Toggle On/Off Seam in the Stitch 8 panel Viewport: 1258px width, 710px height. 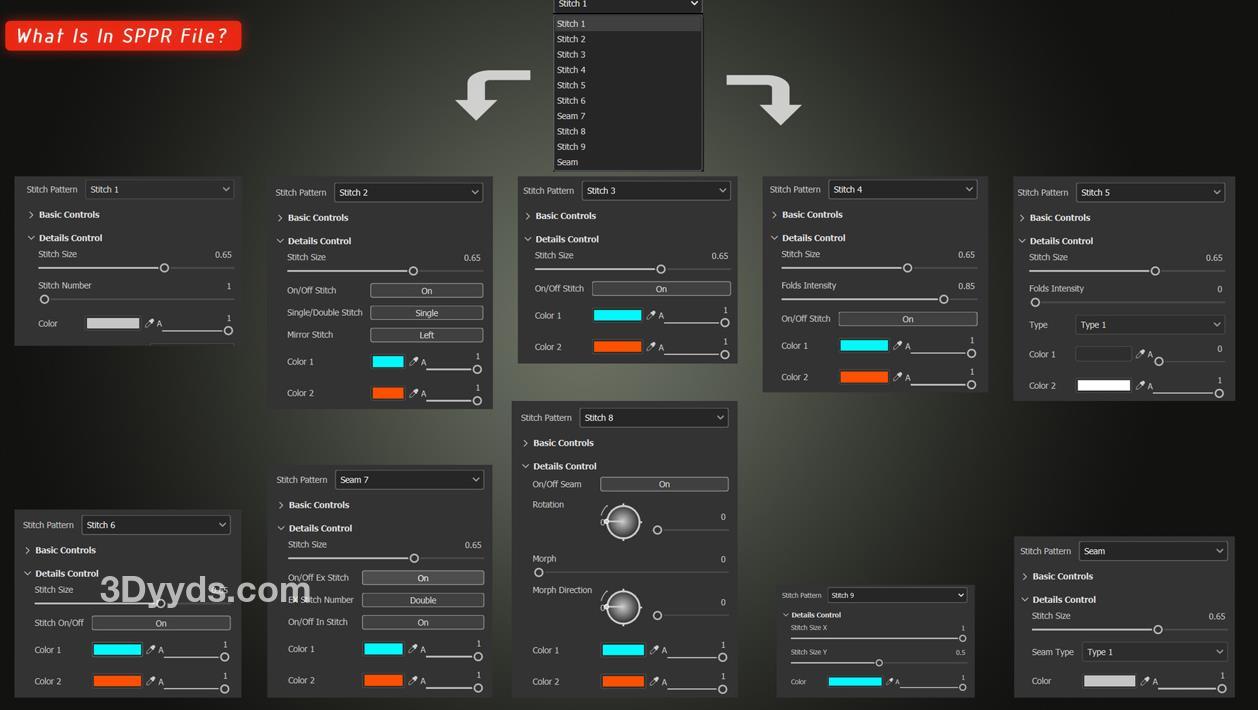coord(664,484)
